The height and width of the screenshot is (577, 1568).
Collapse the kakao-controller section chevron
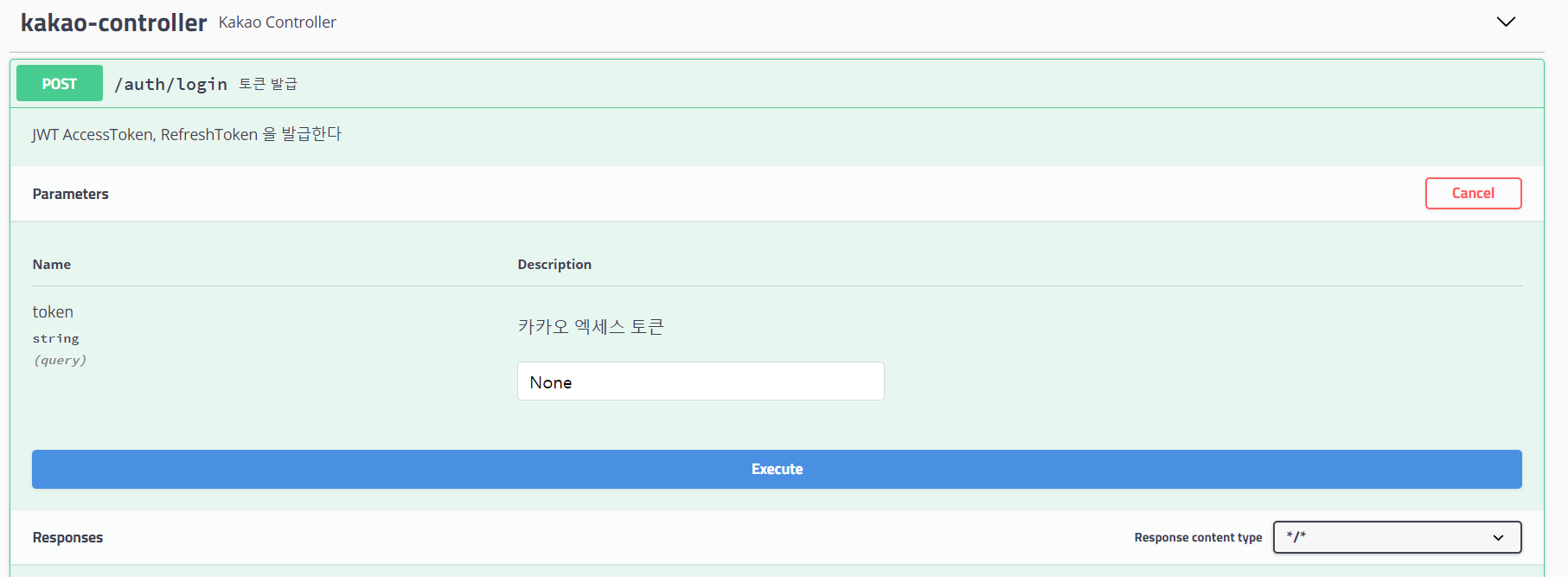(x=1506, y=22)
